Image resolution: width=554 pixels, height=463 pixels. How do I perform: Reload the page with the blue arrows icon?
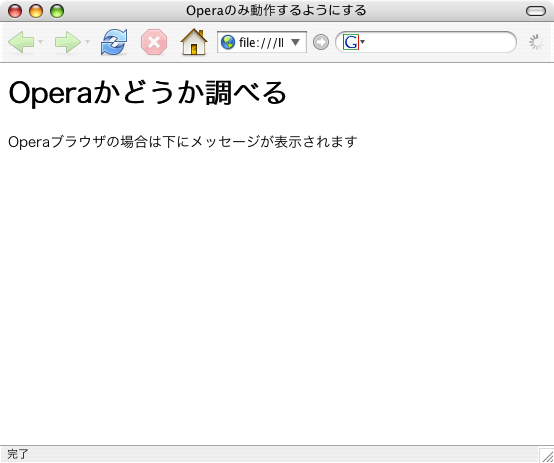coord(114,42)
